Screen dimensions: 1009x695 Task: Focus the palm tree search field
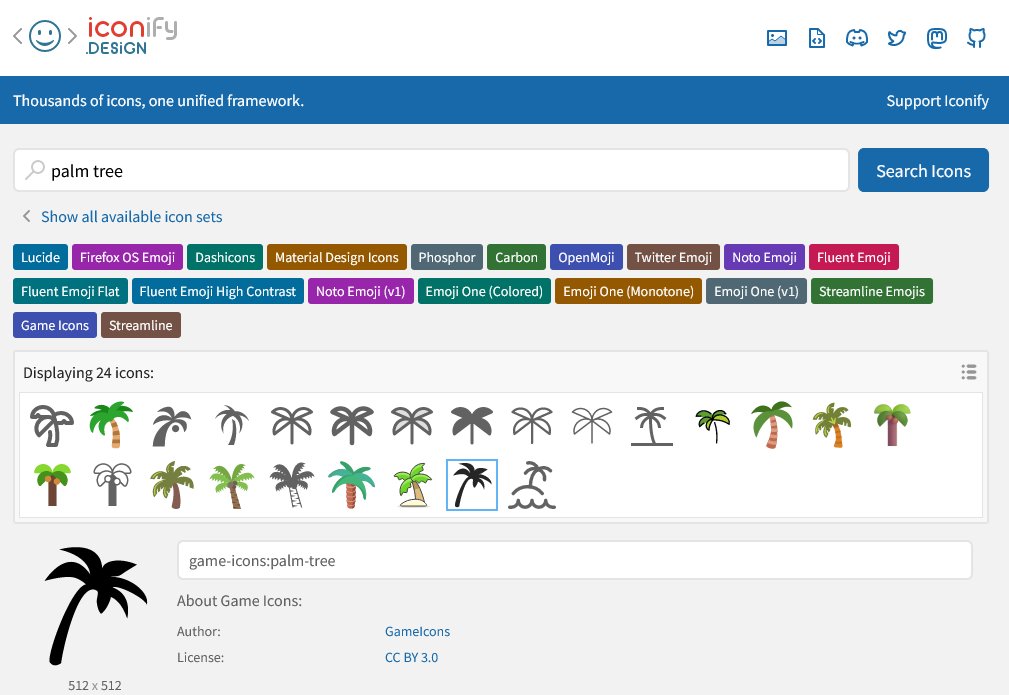(x=431, y=170)
